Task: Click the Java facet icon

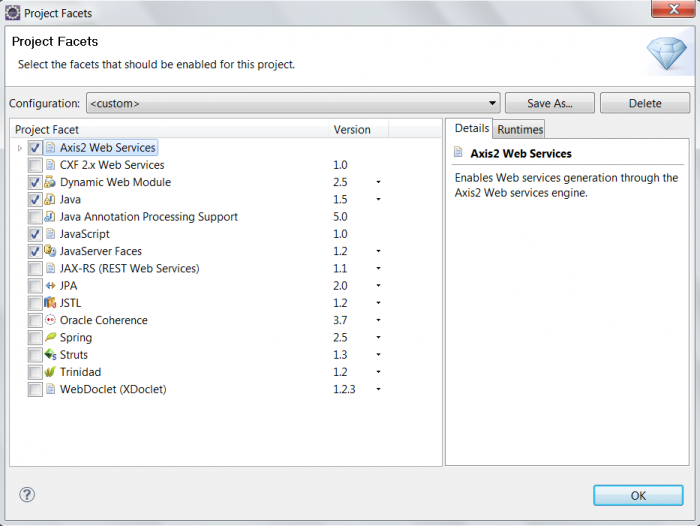Action: 50,199
